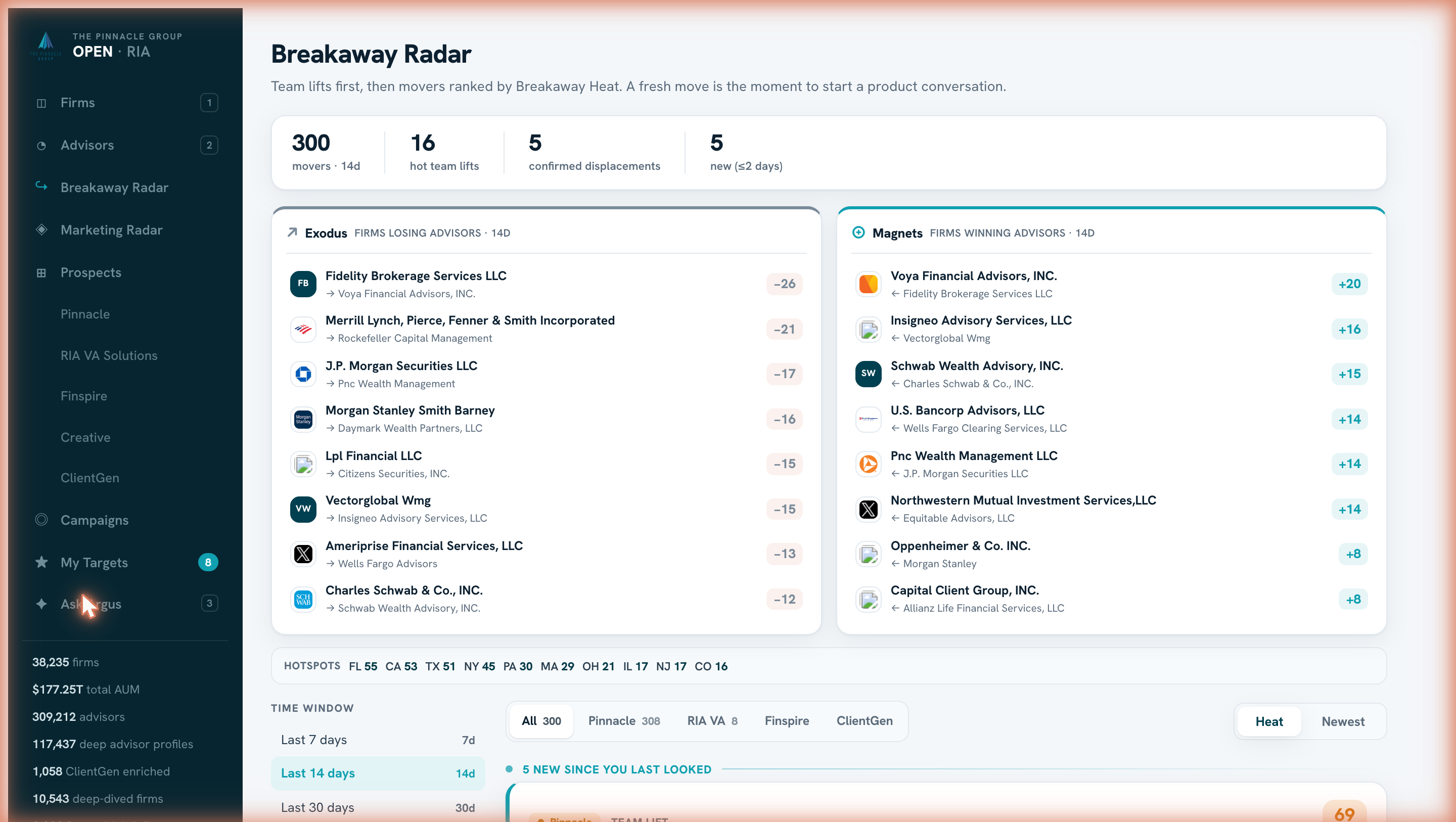This screenshot has width=1456, height=822.
Task: Click the 16 hot team lifts stat
Action: pos(444,152)
